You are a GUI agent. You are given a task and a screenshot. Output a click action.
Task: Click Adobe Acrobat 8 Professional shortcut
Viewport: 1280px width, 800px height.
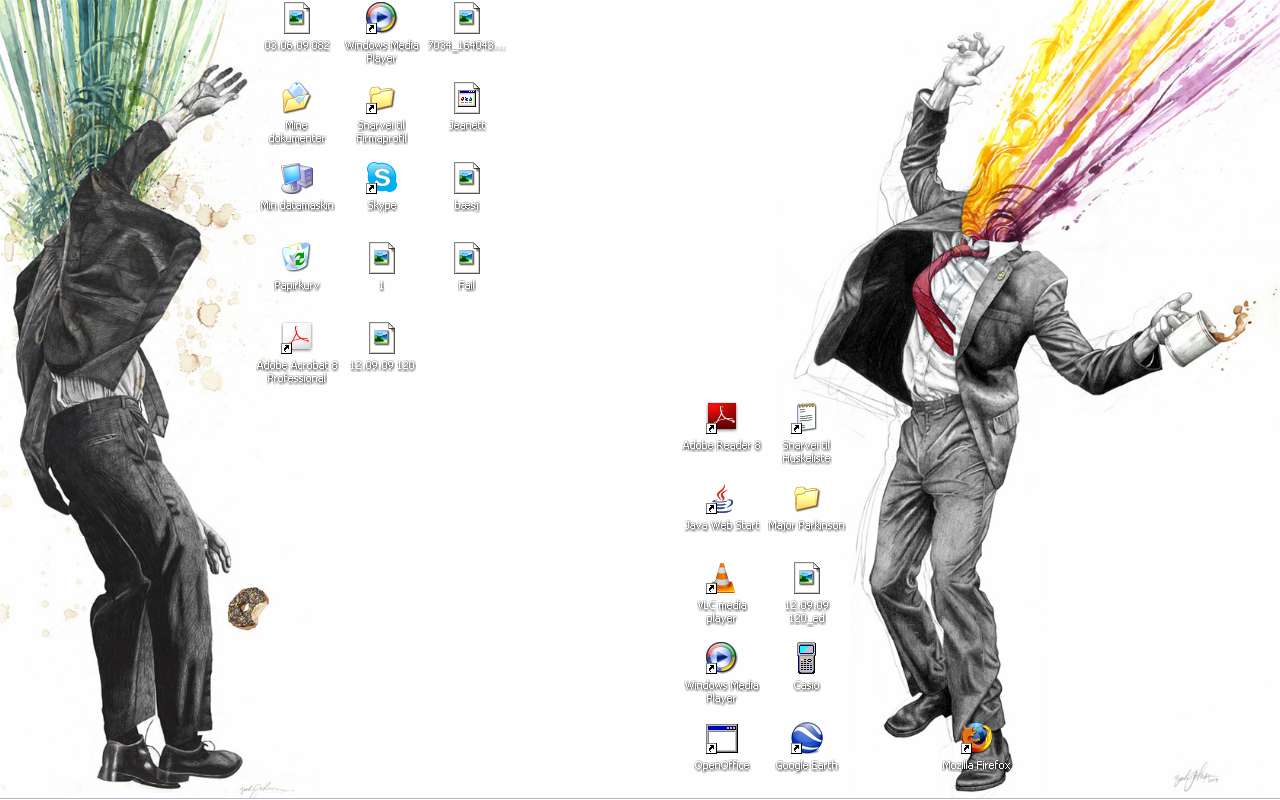[x=297, y=338]
